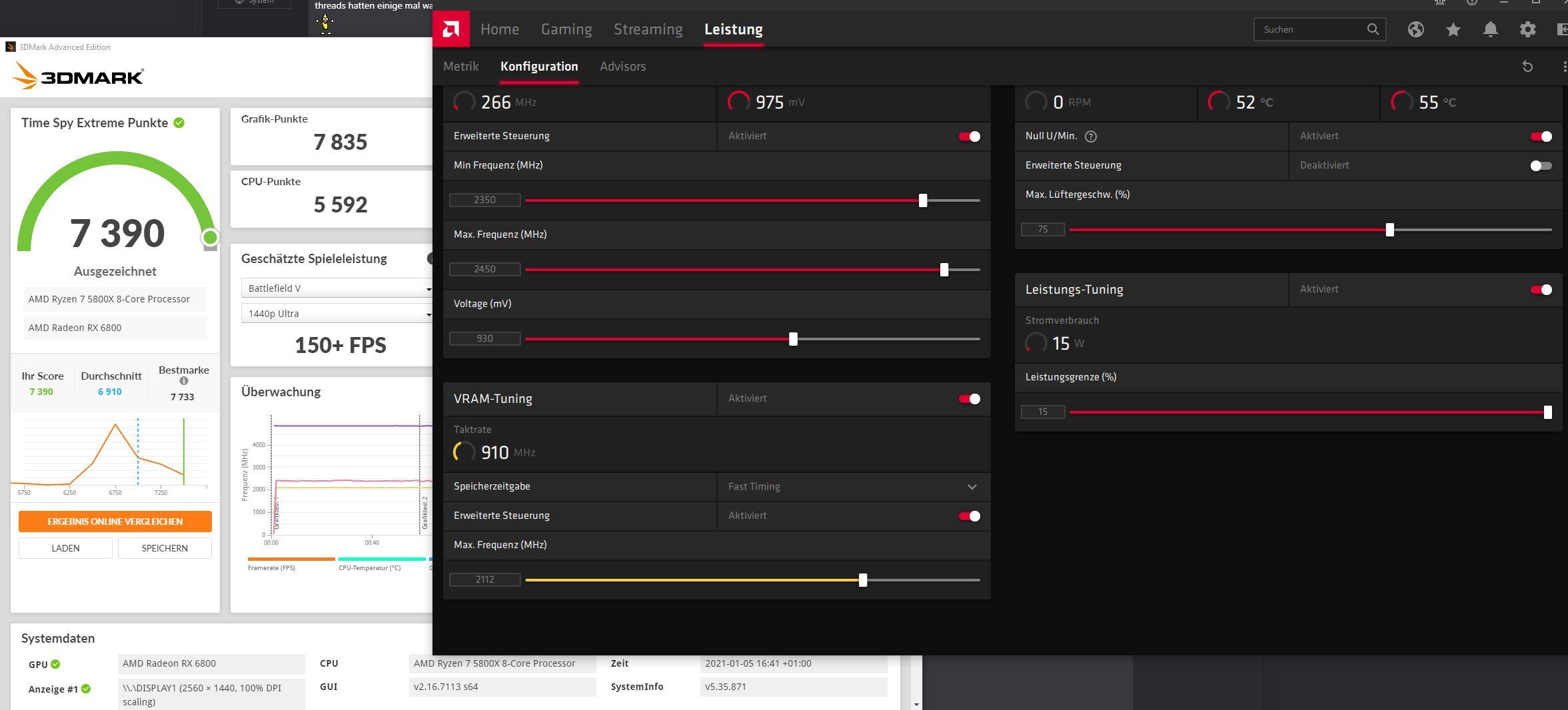Click Min Frequenz value field 2350
The width and height of the screenshot is (1568, 710).
point(484,200)
